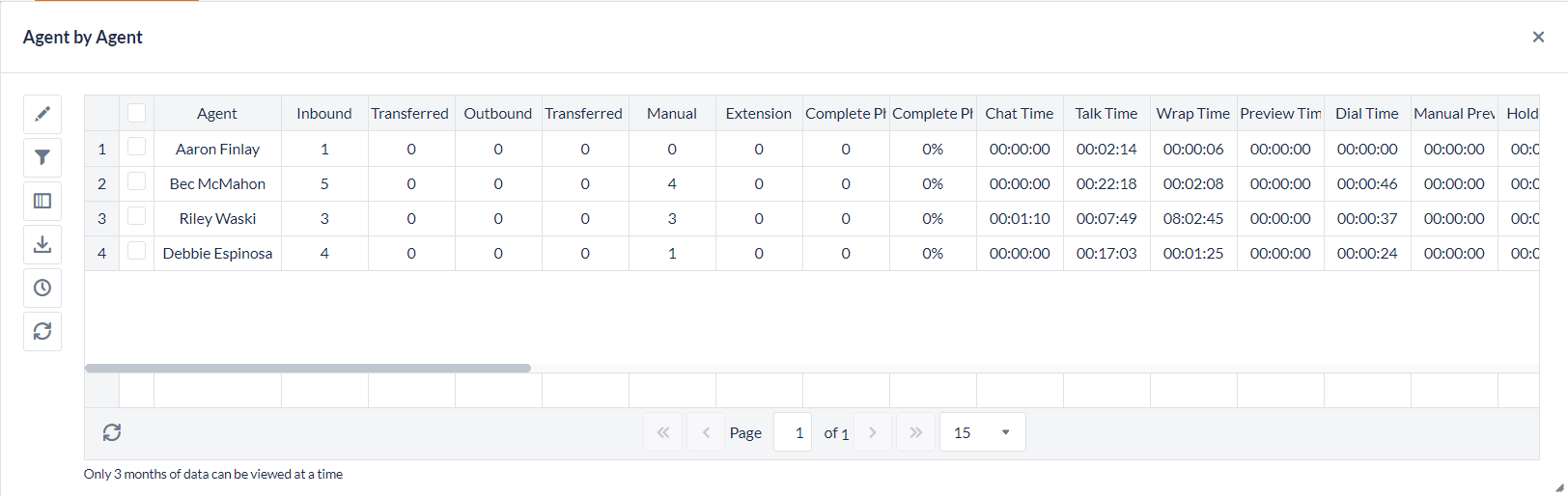Click the download export icon
This screenshot has width=1568, height=496.
[x=42, y=244]
